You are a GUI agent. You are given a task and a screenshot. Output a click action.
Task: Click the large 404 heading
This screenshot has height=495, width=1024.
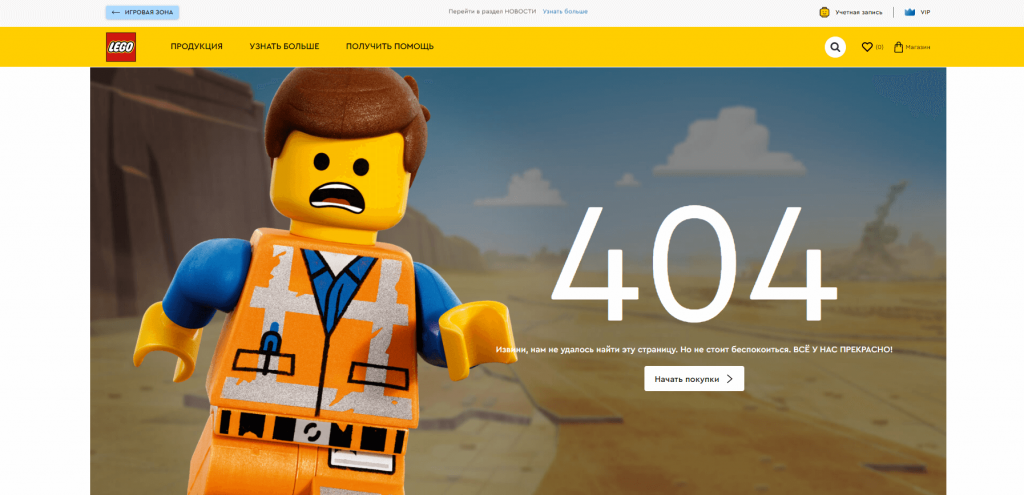[694, 263]
